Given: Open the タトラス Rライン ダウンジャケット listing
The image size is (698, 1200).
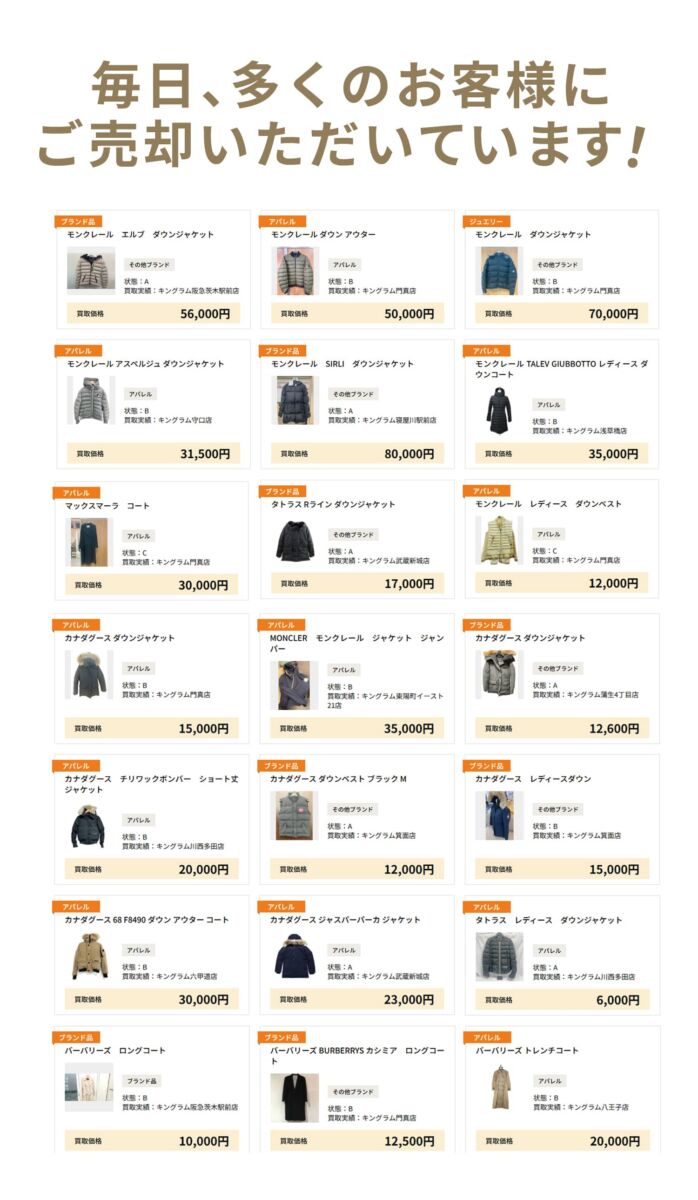Looking at the screenshot, I should click(x=333, y=505).
